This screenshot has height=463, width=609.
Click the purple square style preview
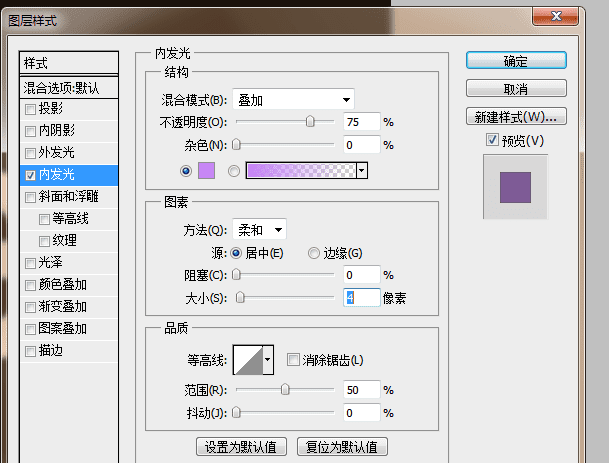click(x=515, y=187)
